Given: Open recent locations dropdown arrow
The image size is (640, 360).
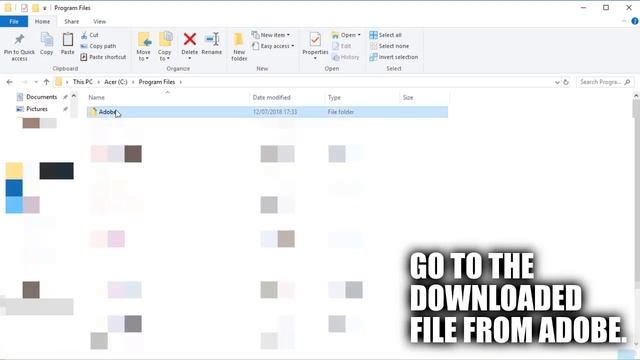Looking at the screenshot, I should [36, 82].
